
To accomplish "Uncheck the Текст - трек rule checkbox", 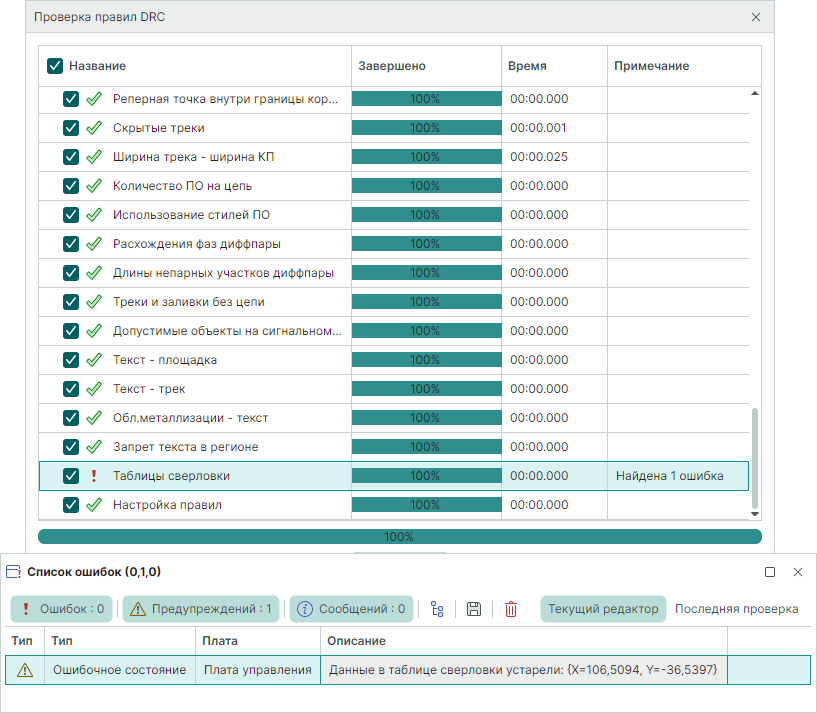I will coord(71,389).
